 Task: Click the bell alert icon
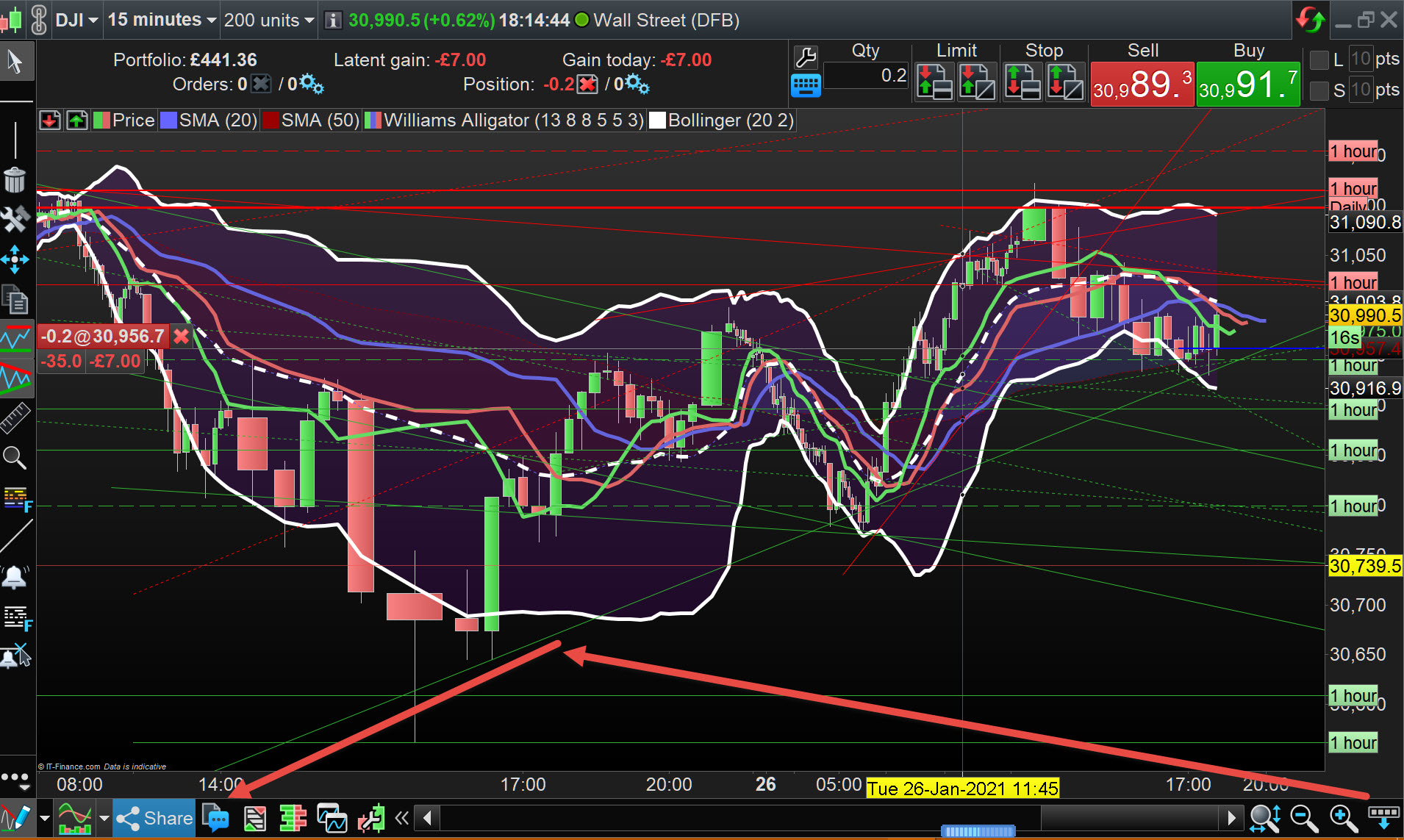pyautogui.click(x=15, y=578)
